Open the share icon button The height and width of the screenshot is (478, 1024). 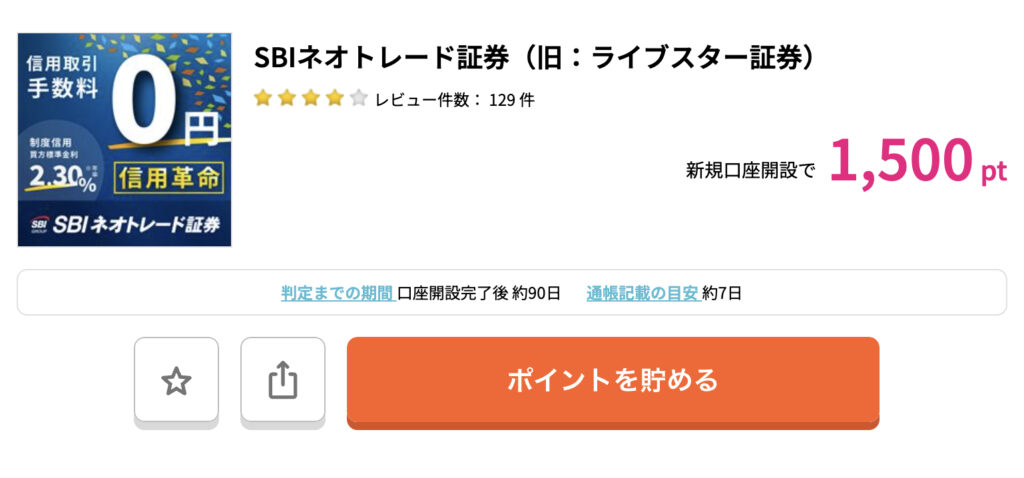tap(283, 380)
